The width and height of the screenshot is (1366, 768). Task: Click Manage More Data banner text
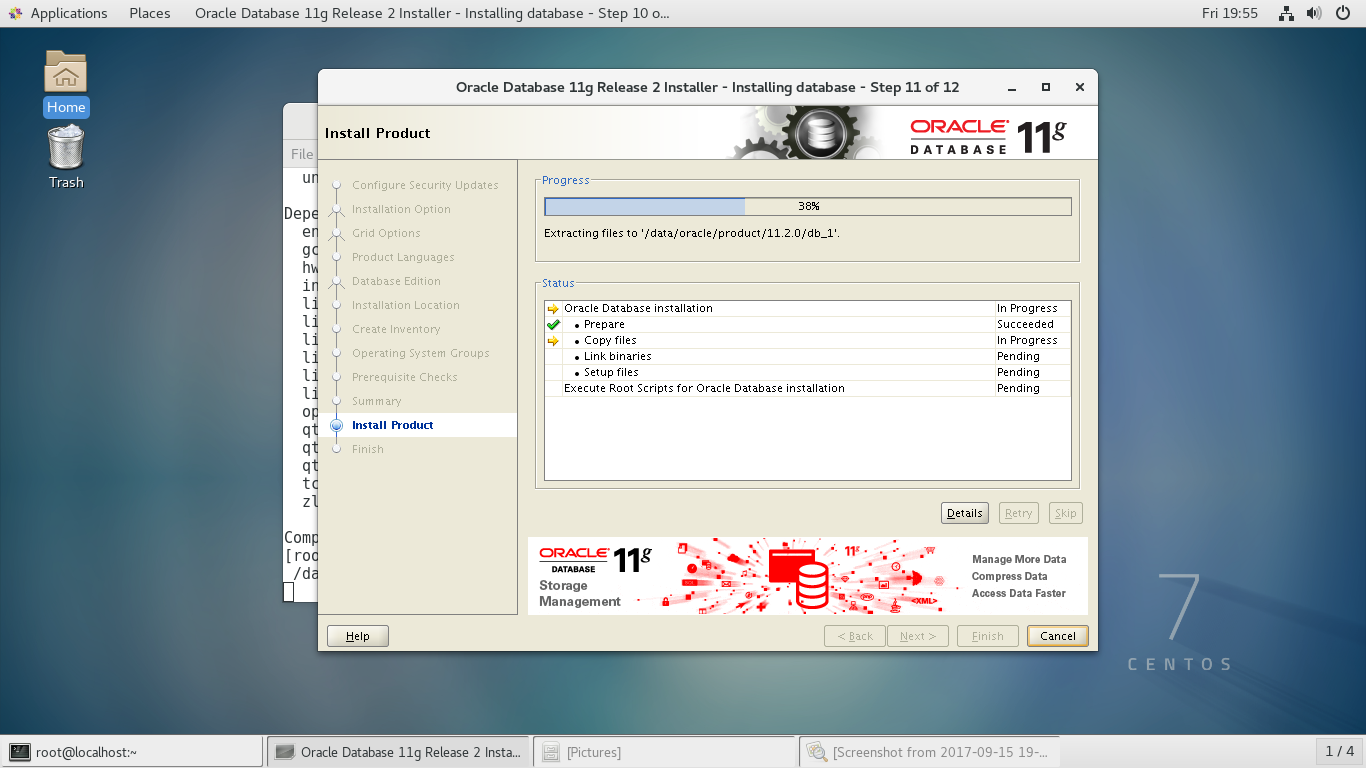pos(1019,560)
